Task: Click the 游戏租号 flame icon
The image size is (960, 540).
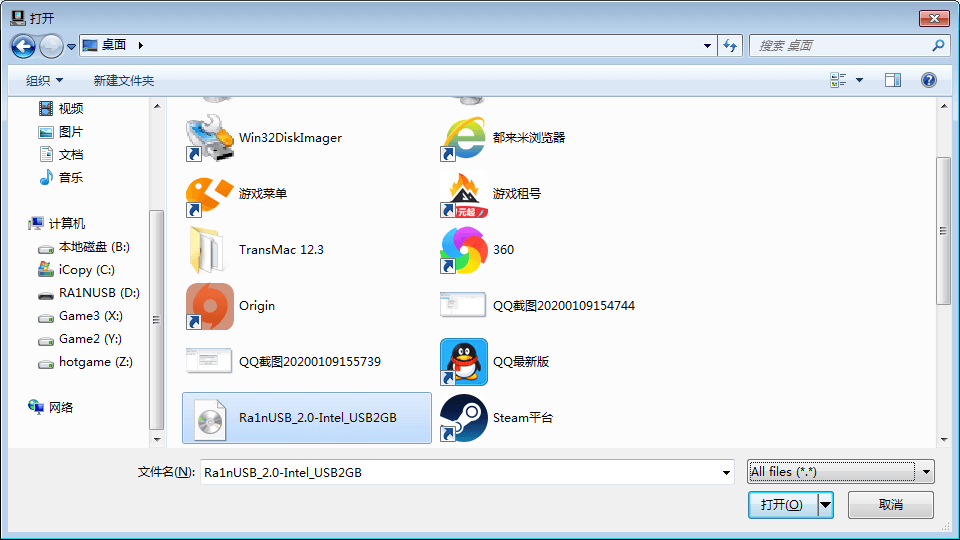Action: point(464,194)
